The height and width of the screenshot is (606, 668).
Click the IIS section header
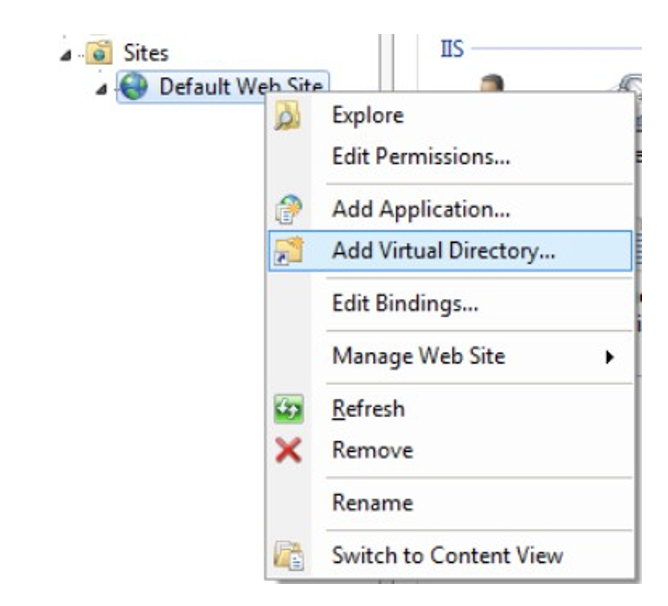(x=452, y=49)
